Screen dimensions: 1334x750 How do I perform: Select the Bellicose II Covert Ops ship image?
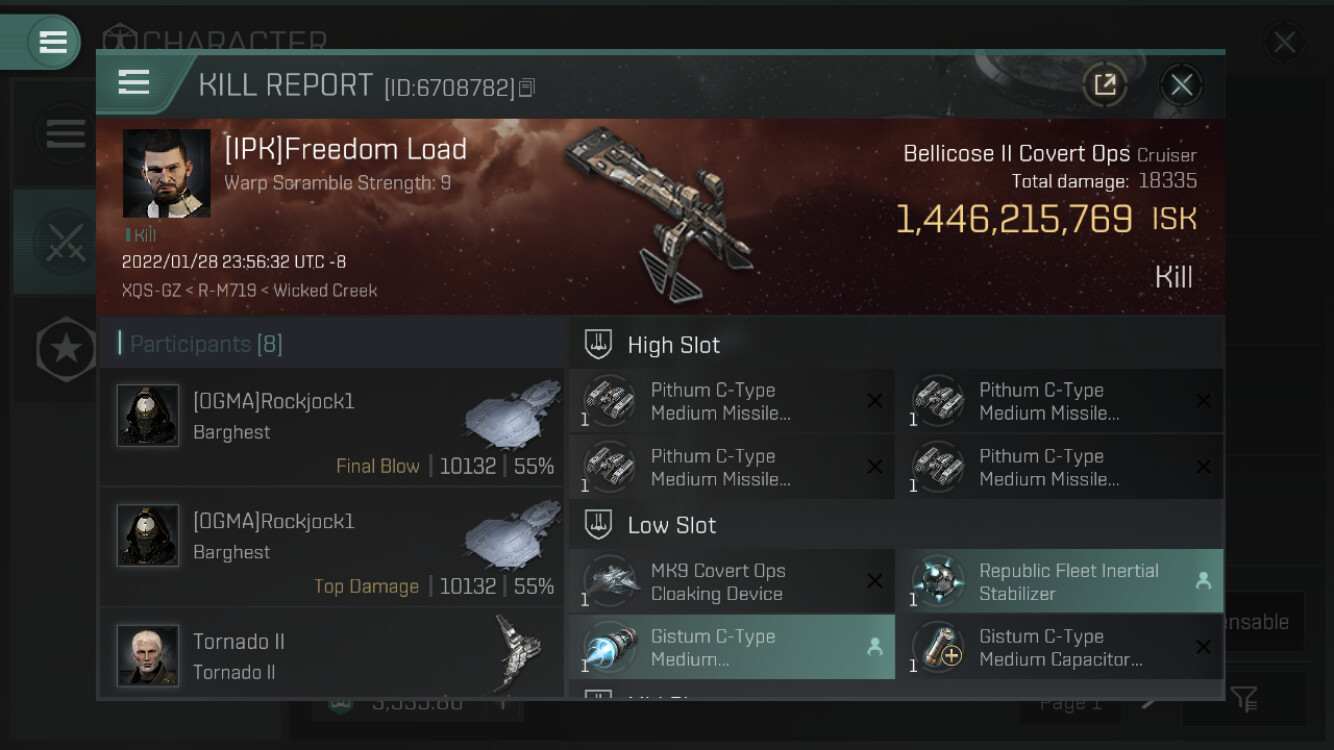point(661,210)
